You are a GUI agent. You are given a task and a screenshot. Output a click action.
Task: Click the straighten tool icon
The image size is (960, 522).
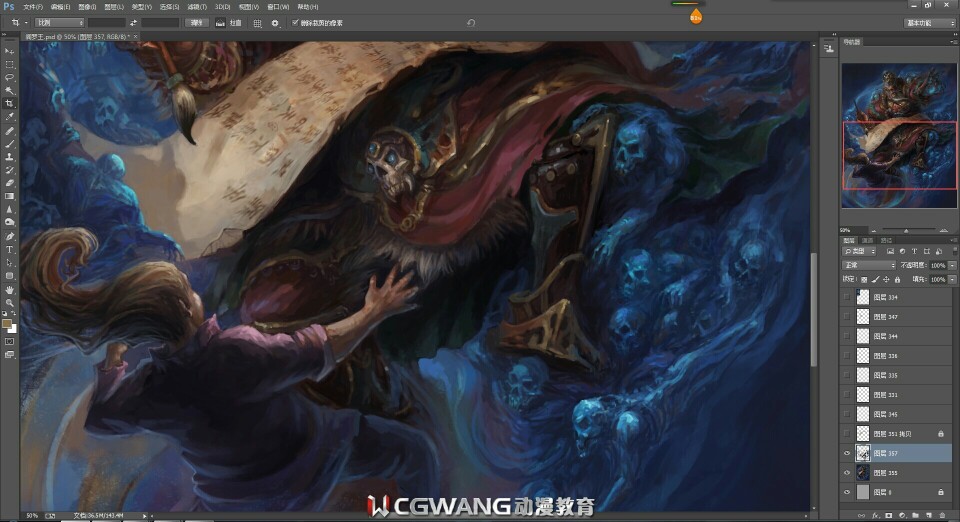220,23
